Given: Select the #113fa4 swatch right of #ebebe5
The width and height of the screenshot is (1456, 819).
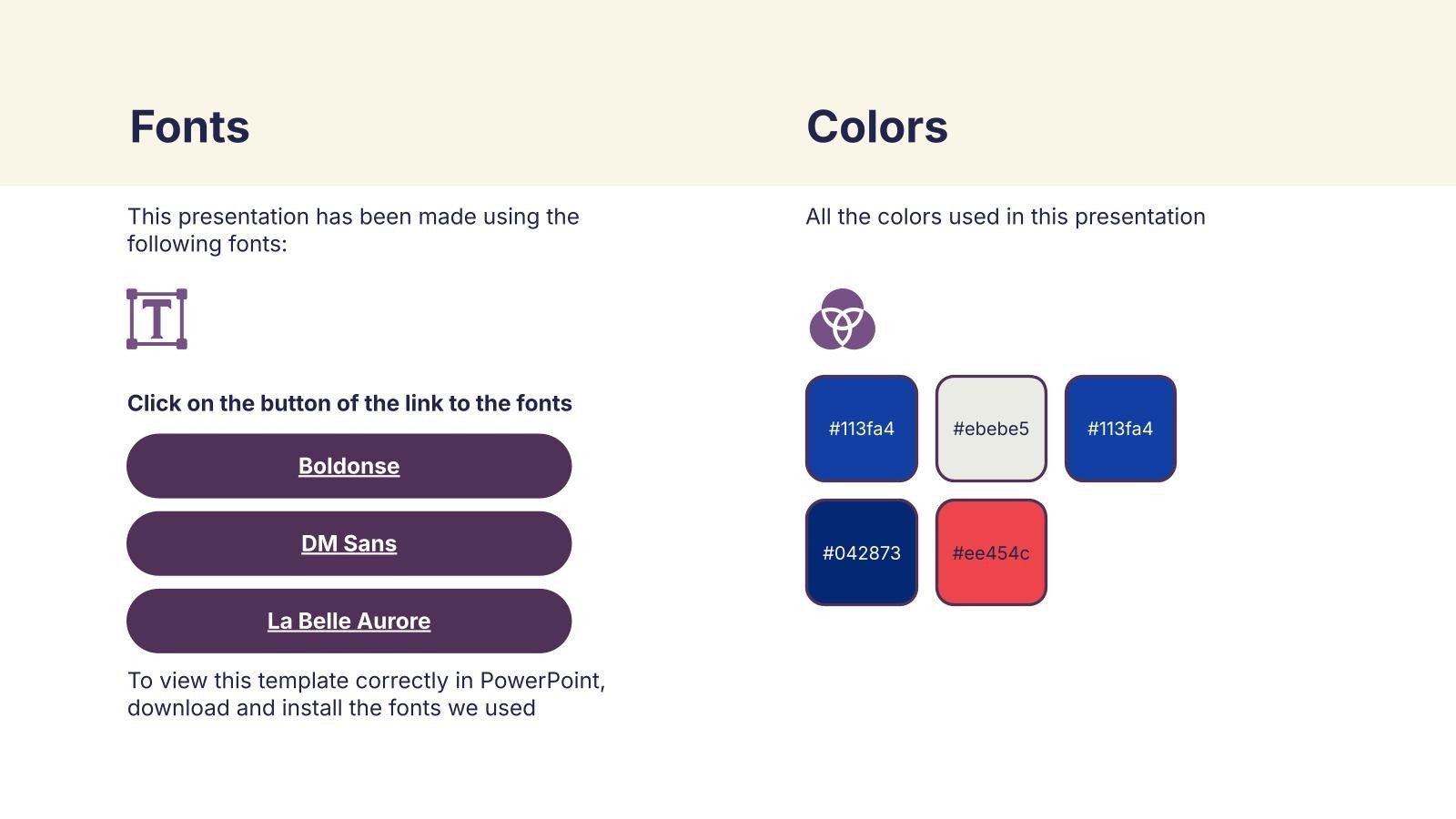Looking at the screenshot, I should (x=1120, y=429).
